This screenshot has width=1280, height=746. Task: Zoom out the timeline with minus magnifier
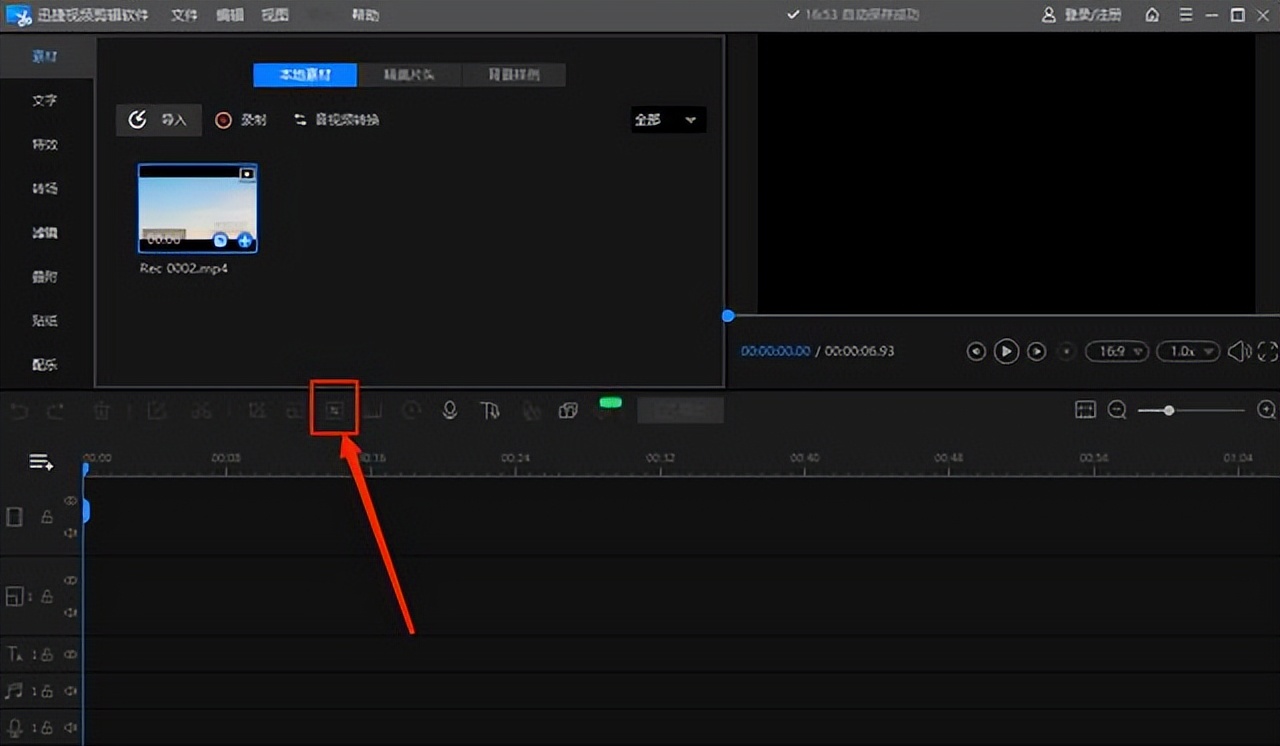tap(1117, 410)
